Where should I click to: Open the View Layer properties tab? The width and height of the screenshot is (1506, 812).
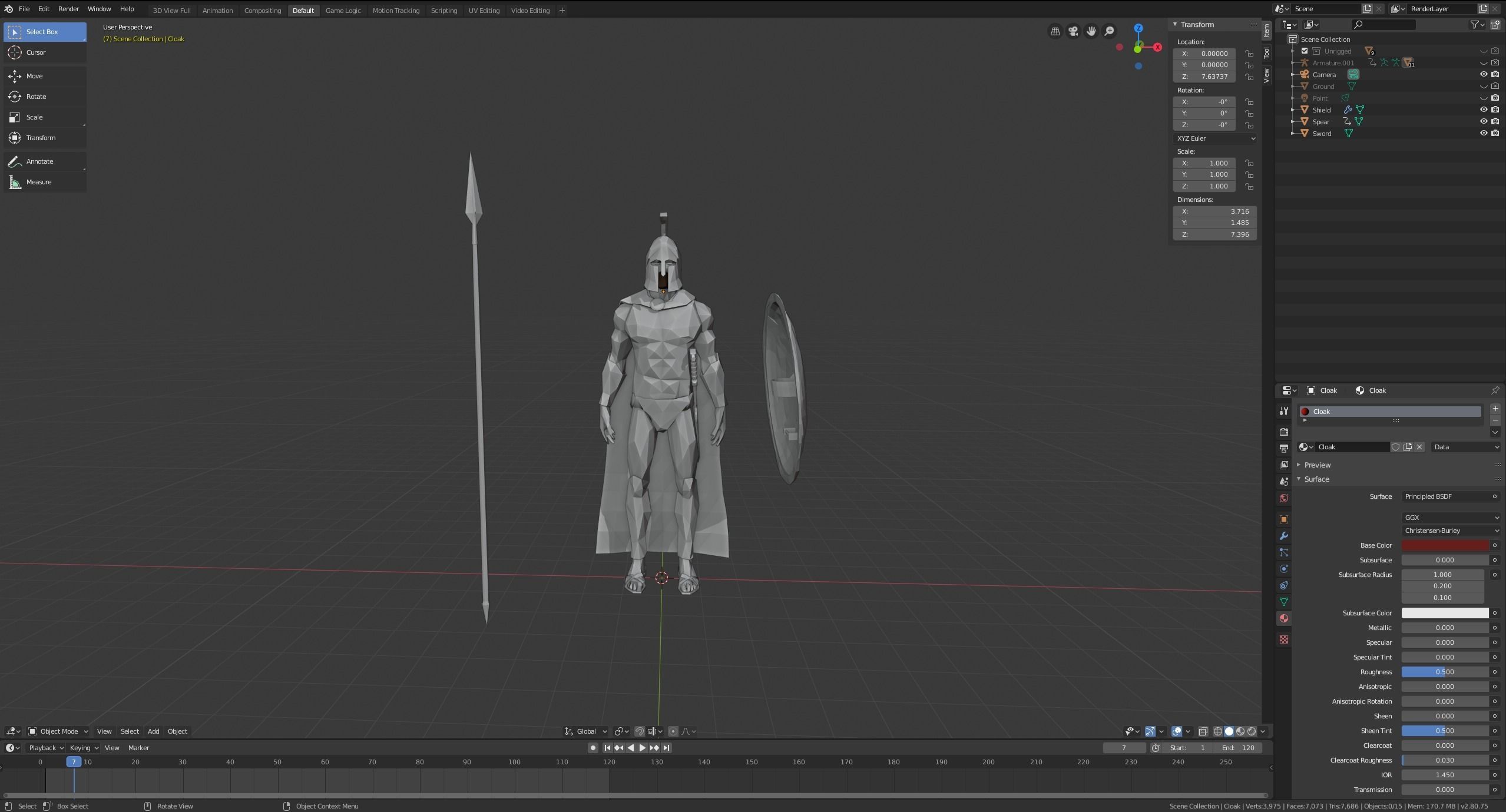click(1283, 465)
